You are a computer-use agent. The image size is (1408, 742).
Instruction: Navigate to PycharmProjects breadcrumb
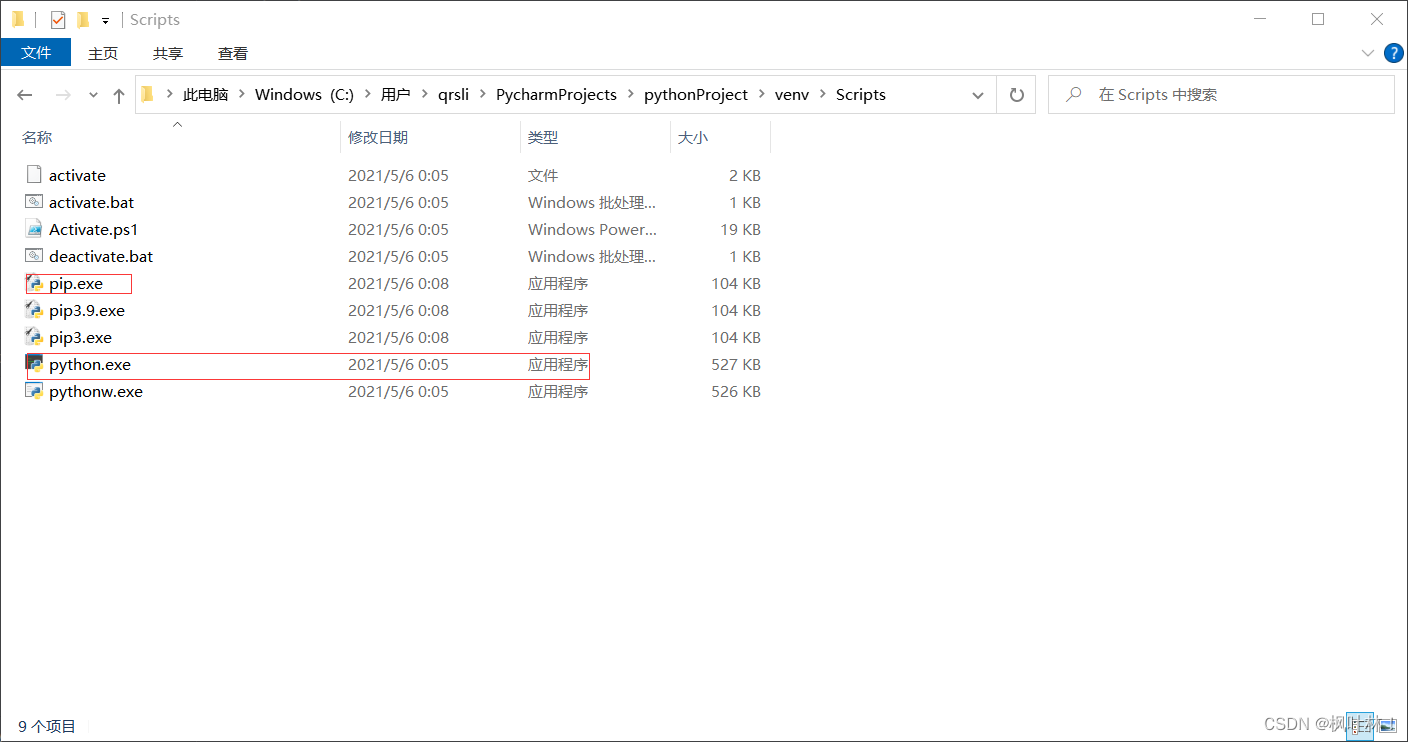point(556,95)
